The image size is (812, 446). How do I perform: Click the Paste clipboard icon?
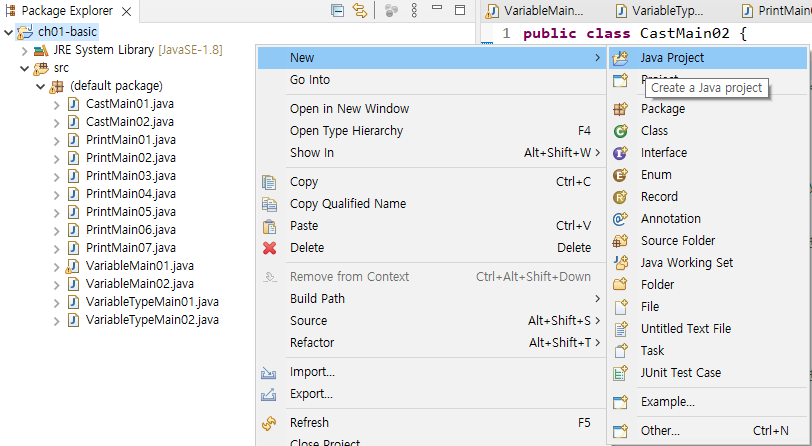coord(269,226)
